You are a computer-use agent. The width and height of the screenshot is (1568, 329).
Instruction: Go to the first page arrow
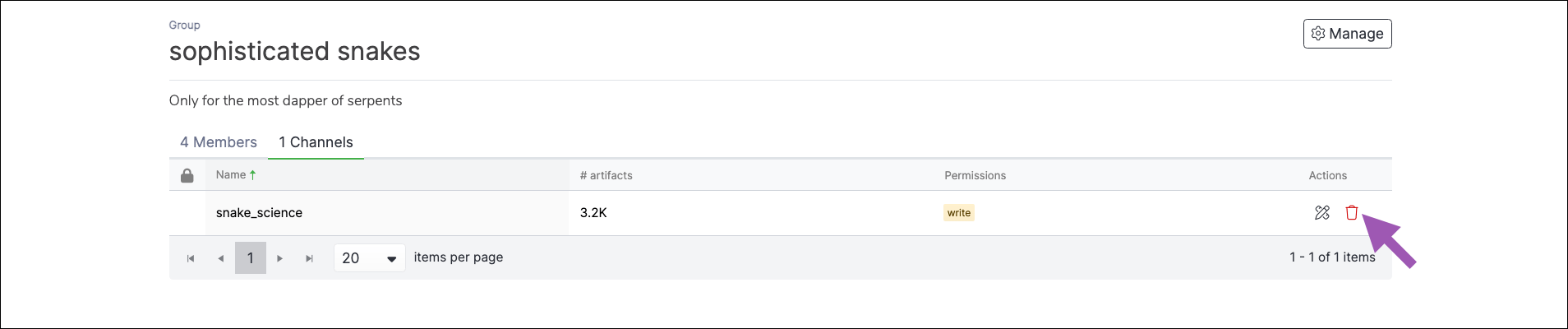[191, 258]
